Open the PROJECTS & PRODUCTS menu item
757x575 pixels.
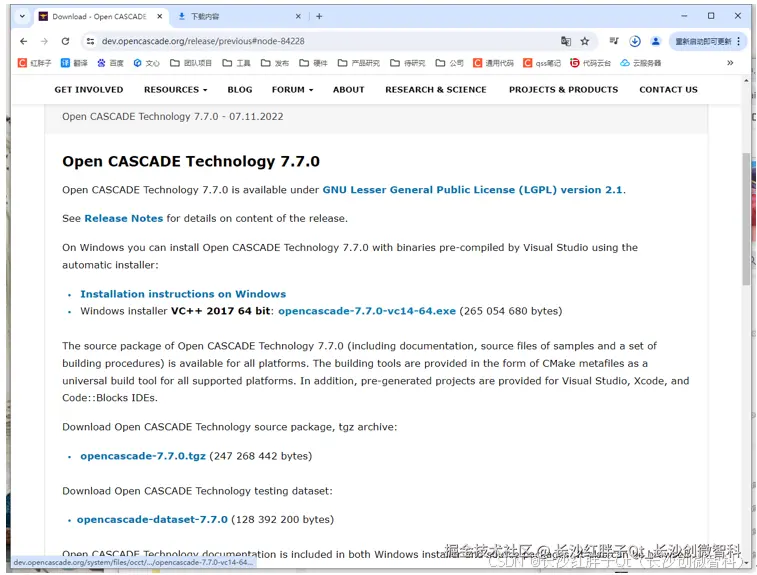(x=563, y=90)
